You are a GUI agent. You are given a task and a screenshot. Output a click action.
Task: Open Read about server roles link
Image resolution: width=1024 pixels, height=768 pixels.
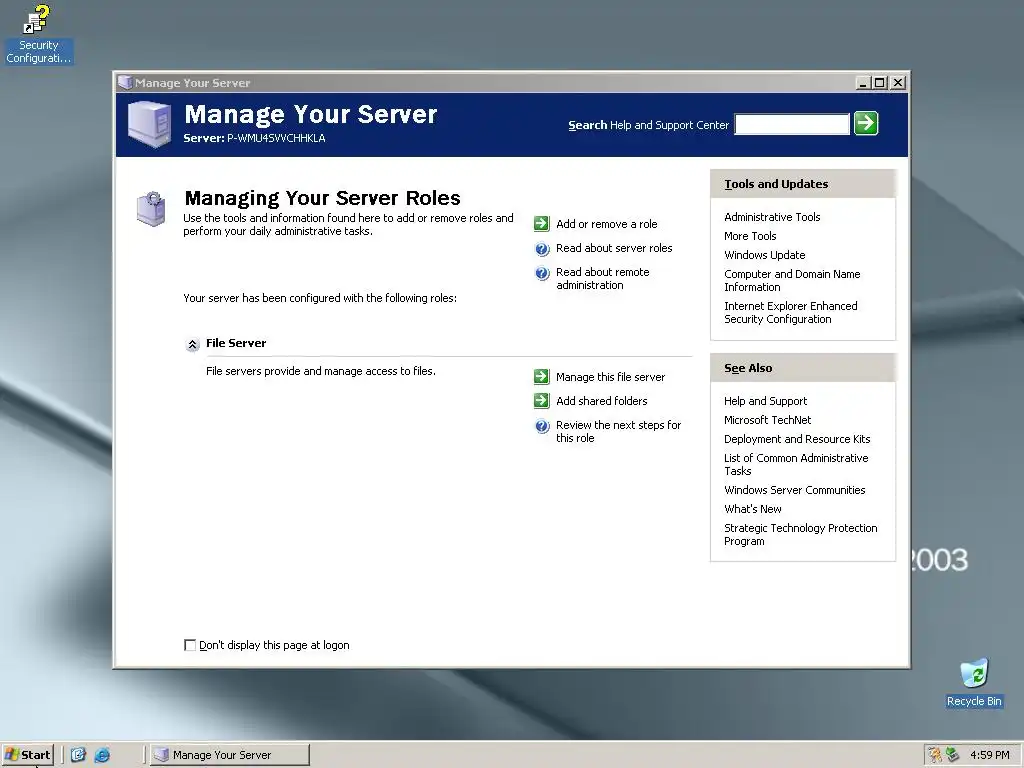coord(614,248)
